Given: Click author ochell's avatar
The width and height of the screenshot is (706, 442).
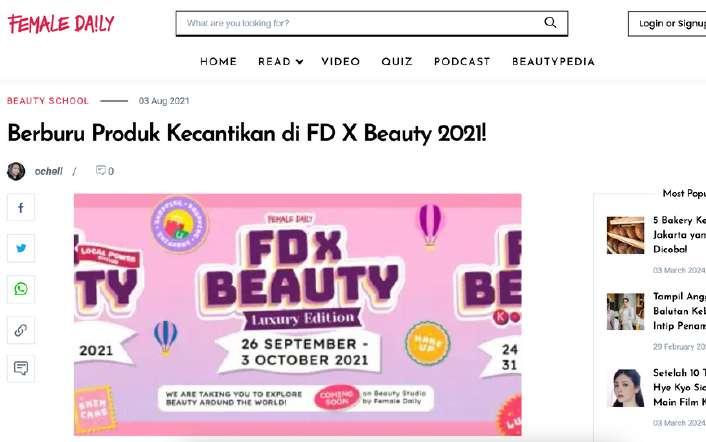Looking at the screenshot, I should tap(16, 171).
